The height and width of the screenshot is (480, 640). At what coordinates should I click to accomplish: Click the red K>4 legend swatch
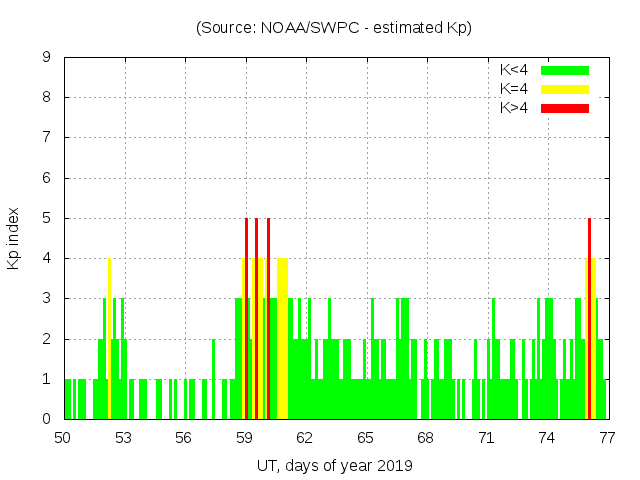(x=565, y=107)
